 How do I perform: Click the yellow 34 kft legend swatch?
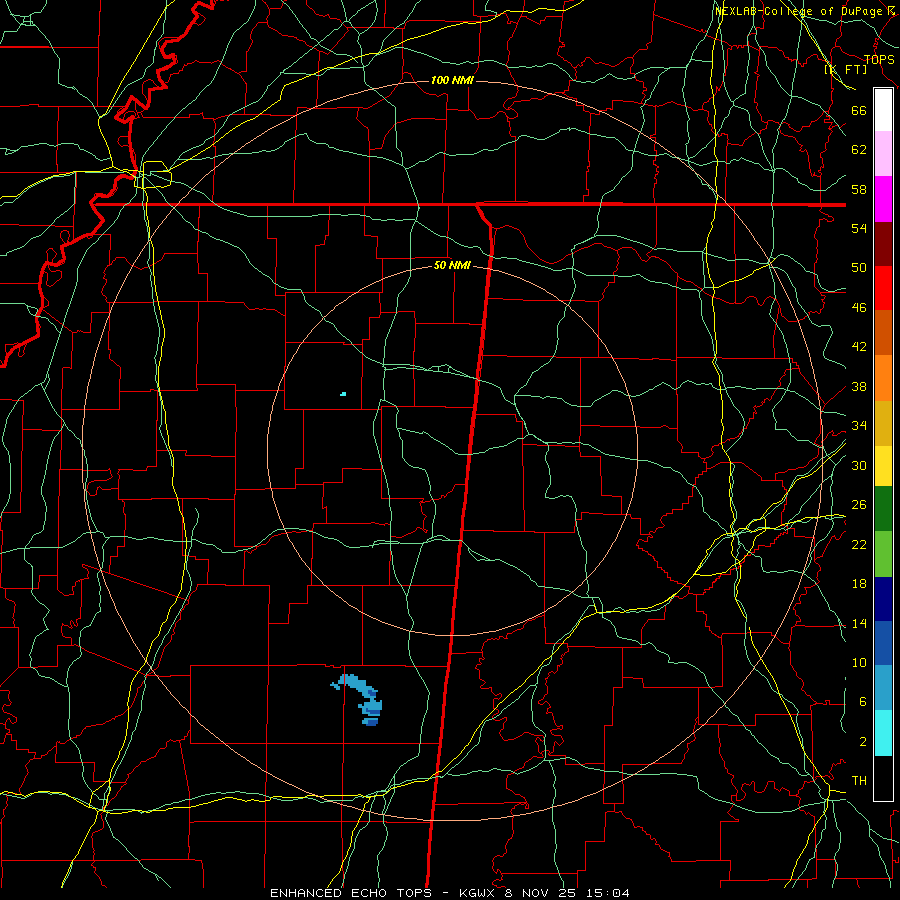pyautogui.click(x=883, y=466)
